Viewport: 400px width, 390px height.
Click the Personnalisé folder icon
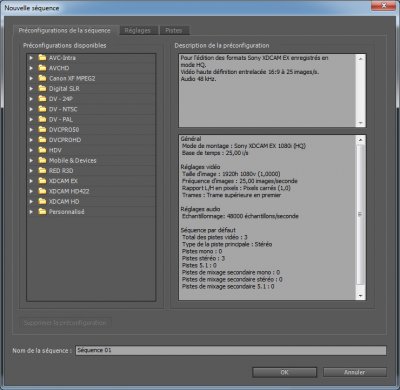coord(42,212)
